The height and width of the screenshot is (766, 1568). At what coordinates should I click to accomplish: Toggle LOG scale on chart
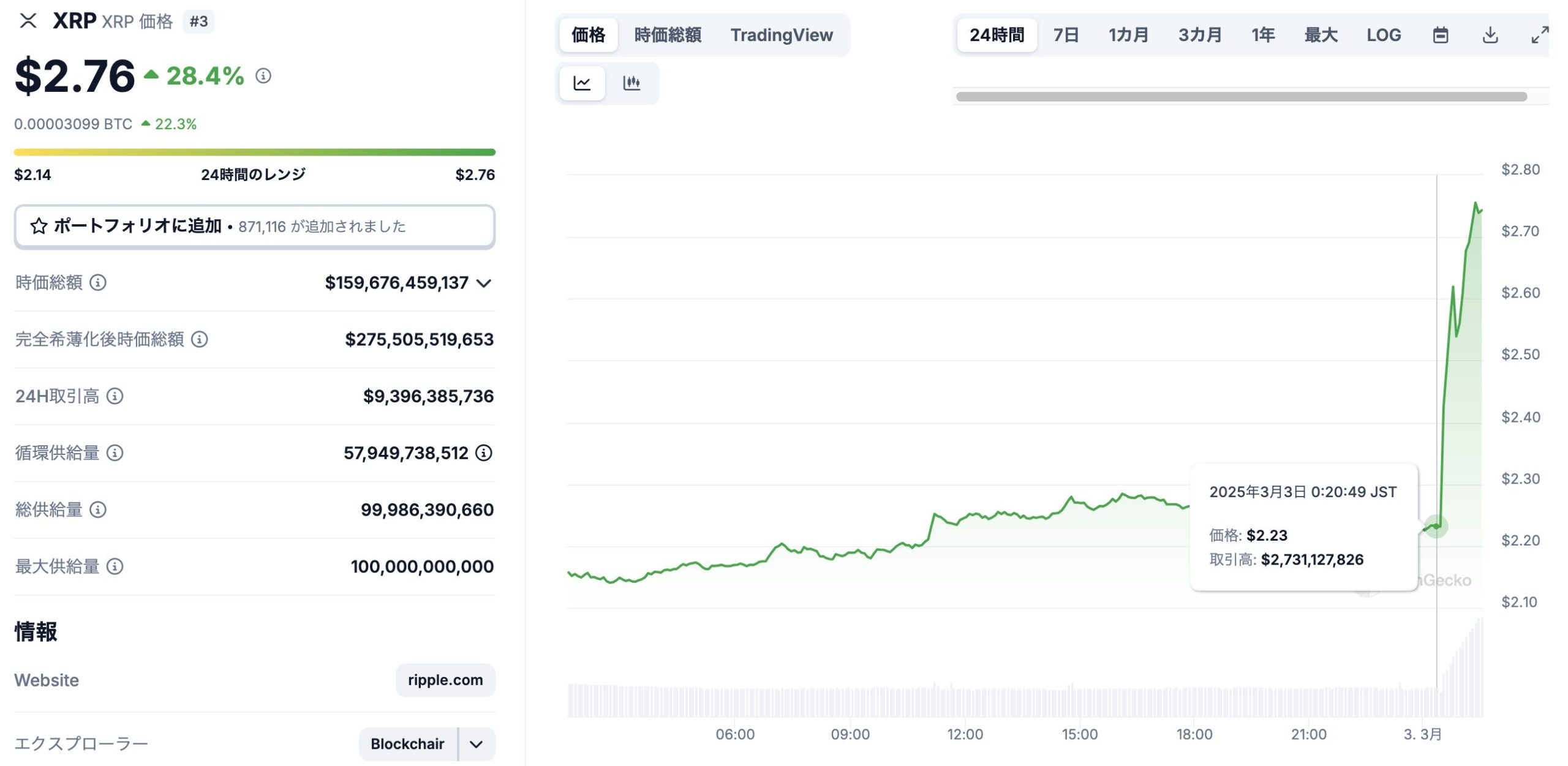1384,35
